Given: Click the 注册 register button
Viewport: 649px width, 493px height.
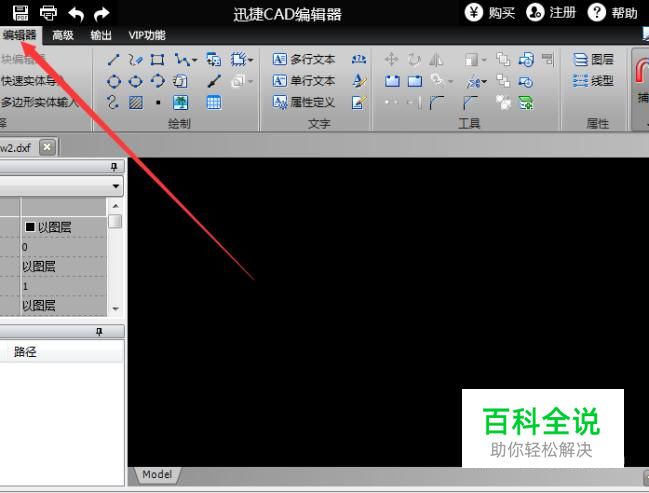Looking at the screenshot, I should pos(551,13).
